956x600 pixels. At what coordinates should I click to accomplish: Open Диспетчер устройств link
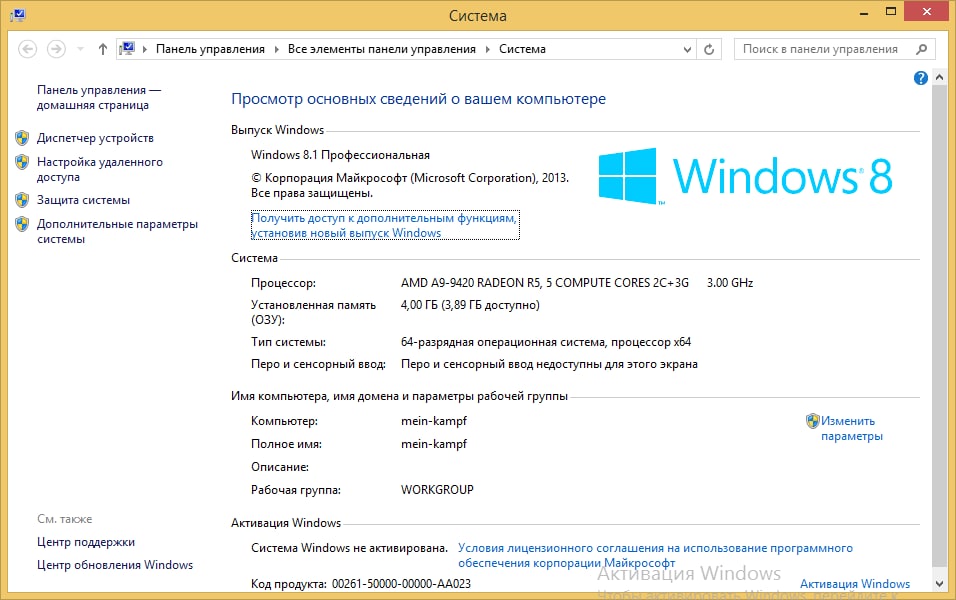(95, 138)
